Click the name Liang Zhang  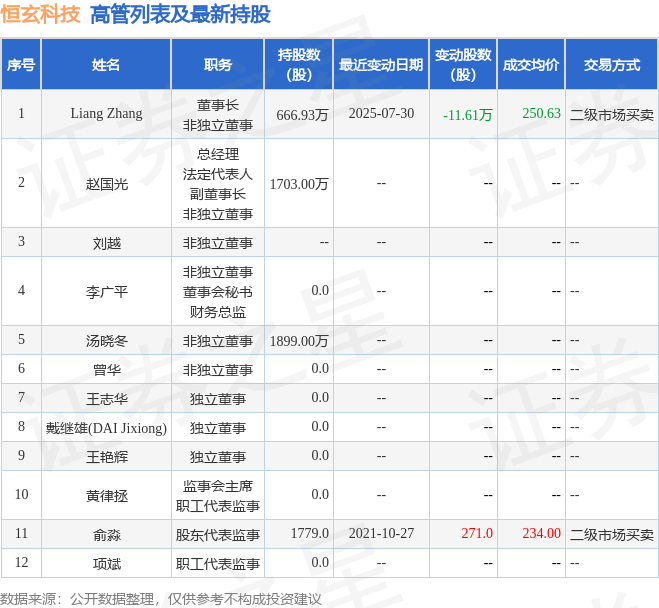(106, 113)
